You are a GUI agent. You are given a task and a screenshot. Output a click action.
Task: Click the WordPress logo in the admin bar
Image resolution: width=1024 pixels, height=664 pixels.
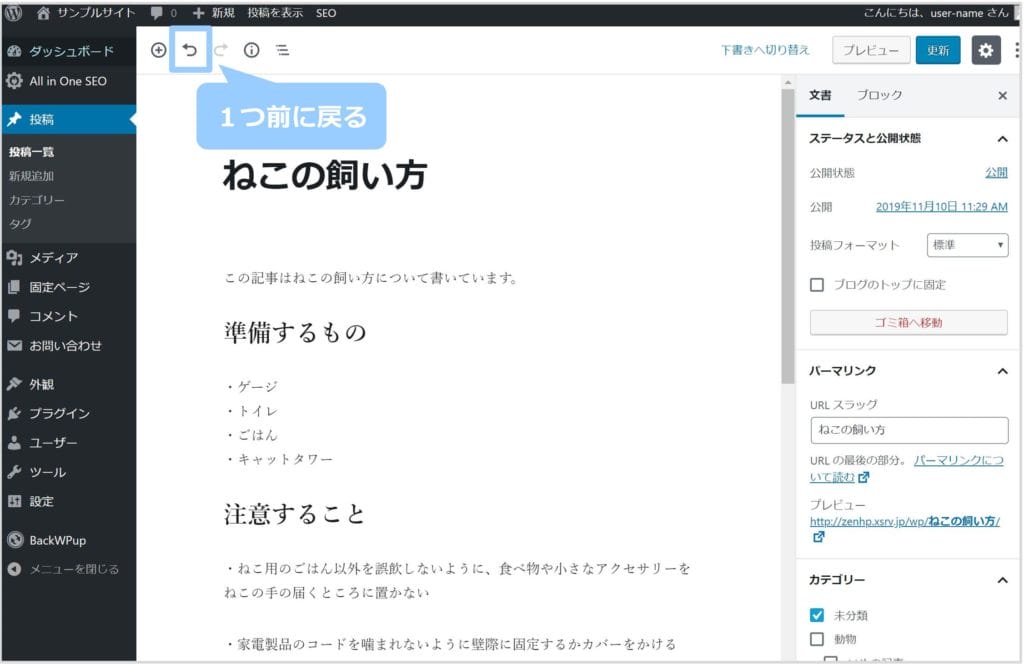click(x=14, y=13)
